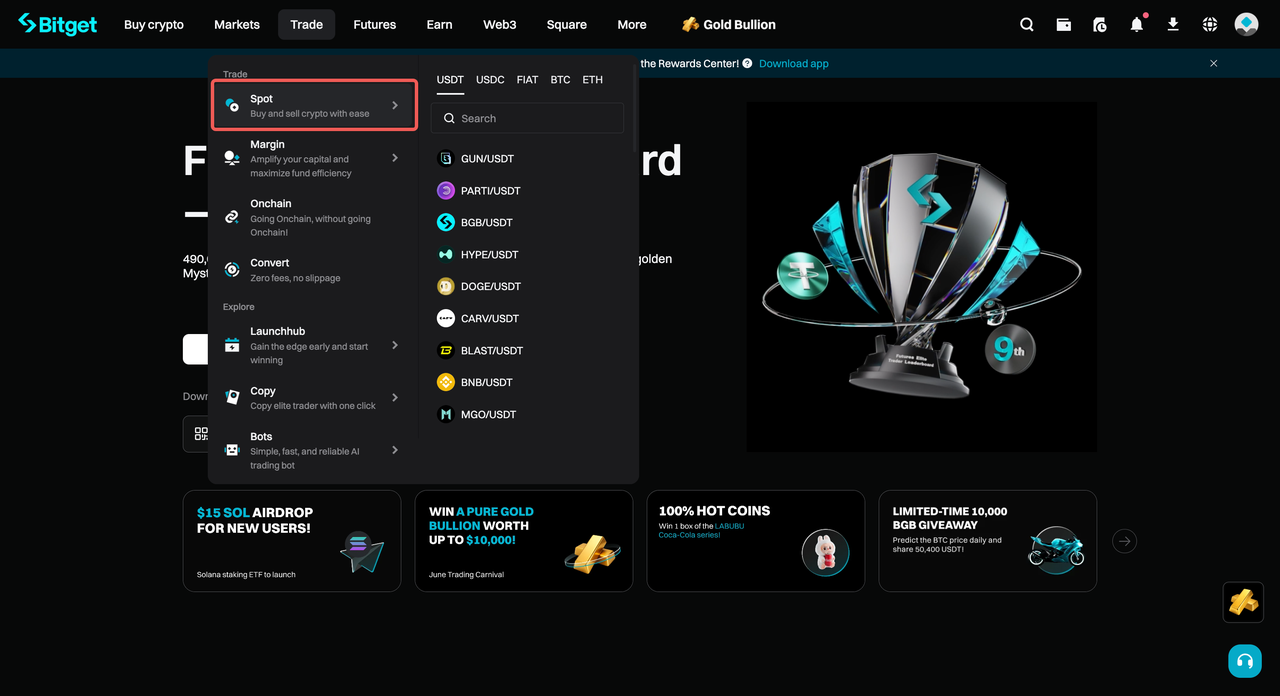Viewport: 1280px width, 696px height.
Task: Select the ETH tab
Action: click(x=593, y=80)
